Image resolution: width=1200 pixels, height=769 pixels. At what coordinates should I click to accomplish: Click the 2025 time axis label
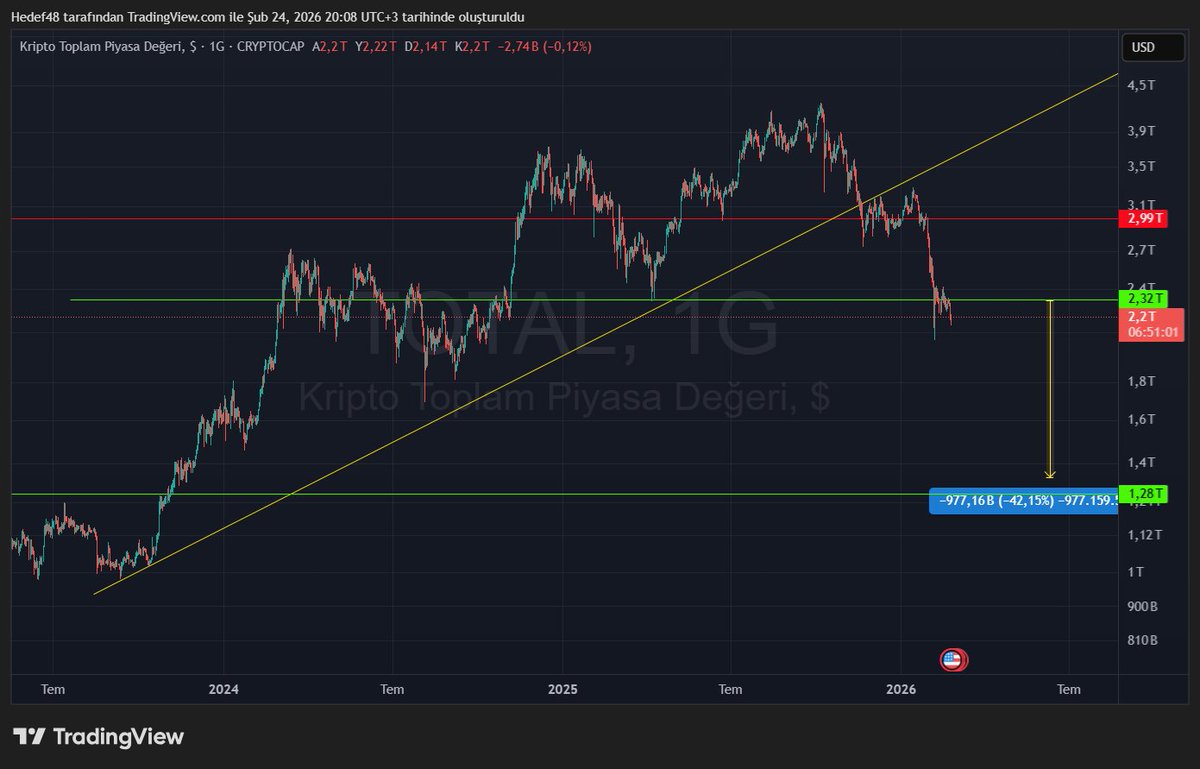[x=562, y=689]
